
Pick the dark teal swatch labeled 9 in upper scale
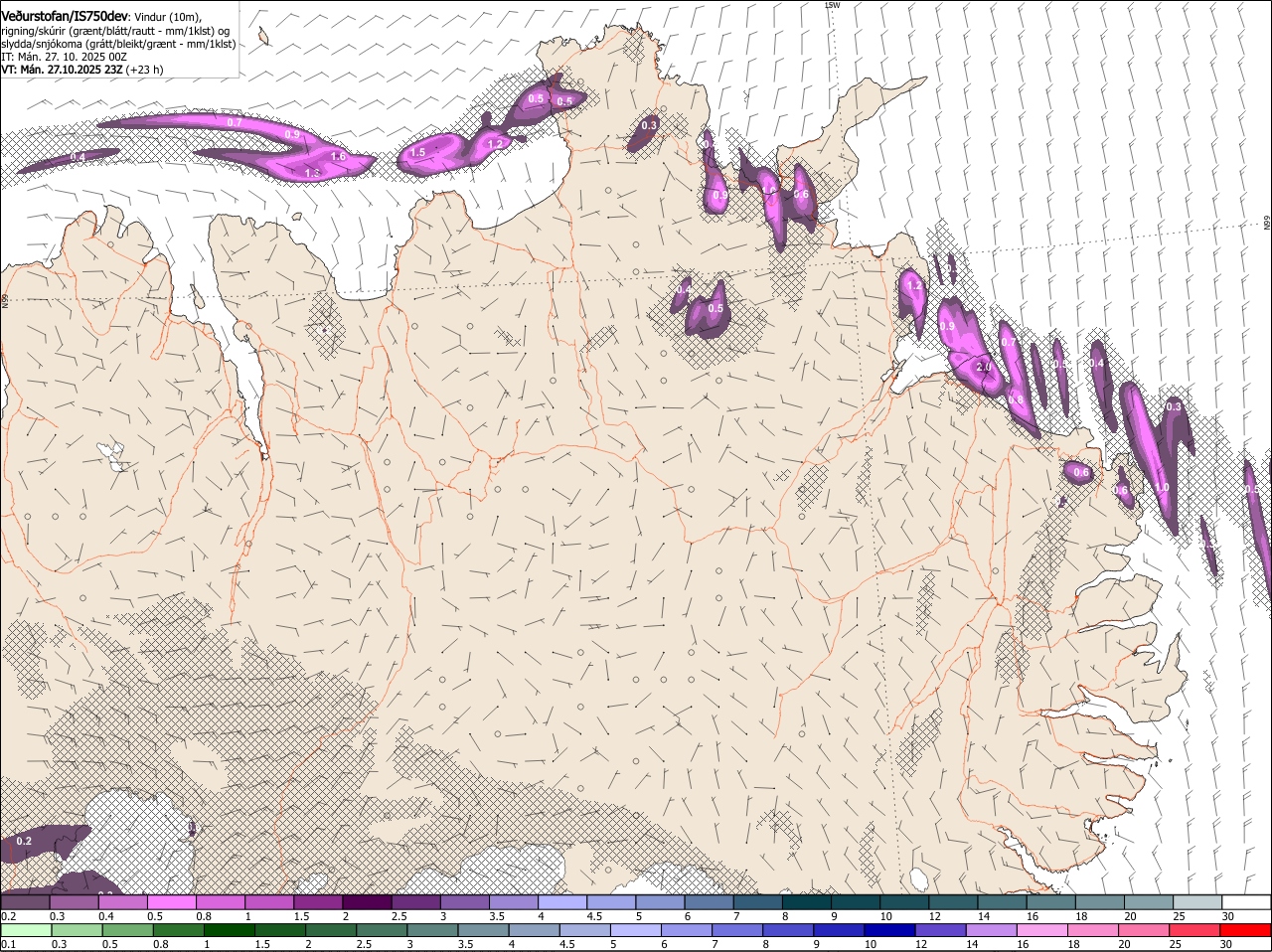click(854, 902)
